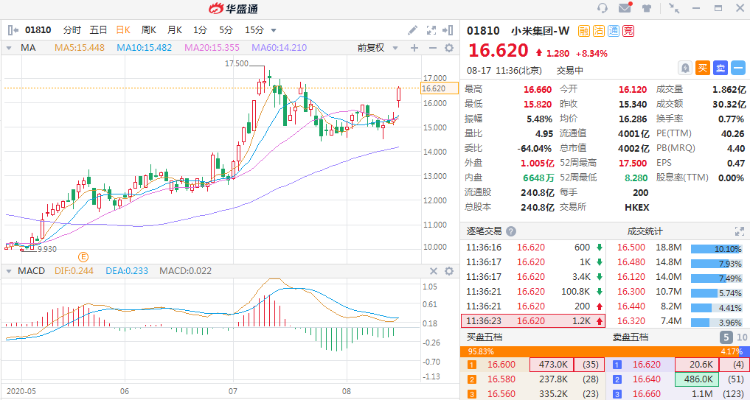
Task: Select the 周K weekly candlestick tab
Action: [149, 30]
